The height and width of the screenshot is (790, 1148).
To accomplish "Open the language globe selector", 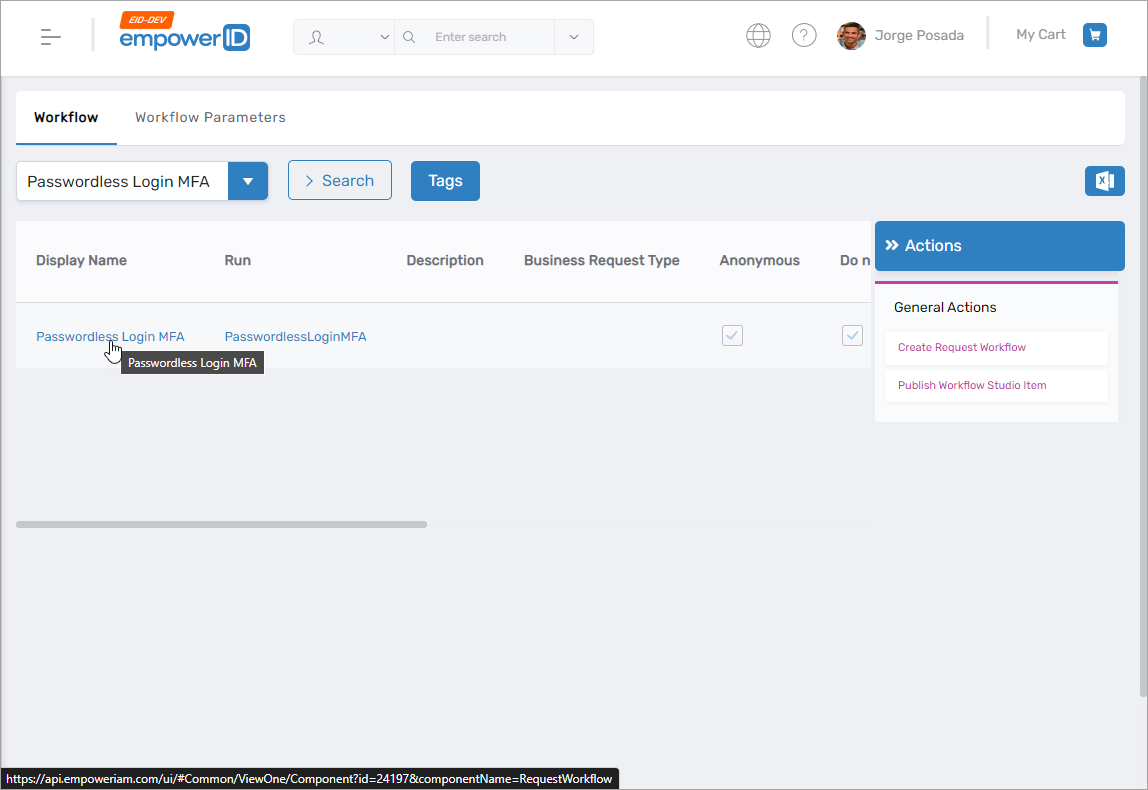I will (758, 35).
